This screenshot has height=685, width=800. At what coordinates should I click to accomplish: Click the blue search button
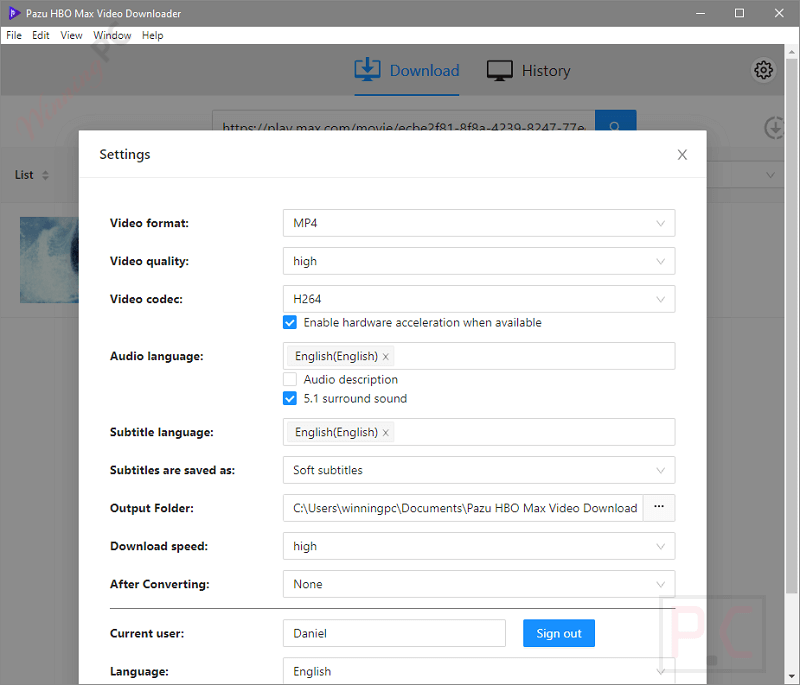click(615, 121)
